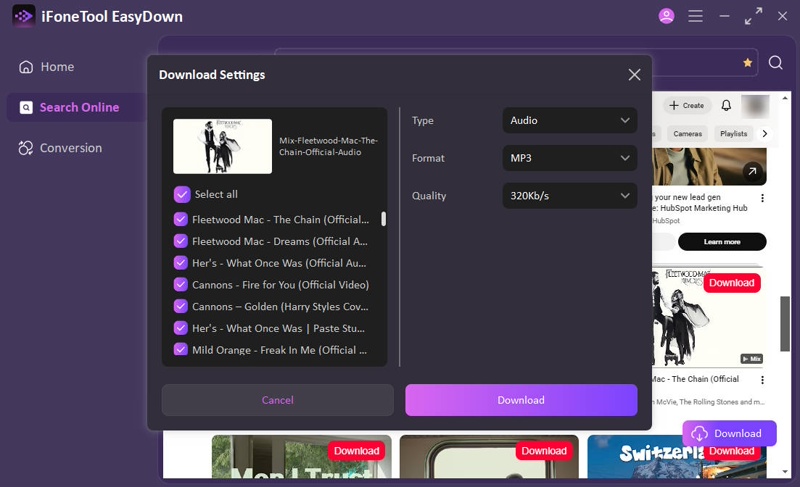The image size is (800, 487).
Task: Click the iFoneTool EasyDown app logo
Action: point(23,16)
